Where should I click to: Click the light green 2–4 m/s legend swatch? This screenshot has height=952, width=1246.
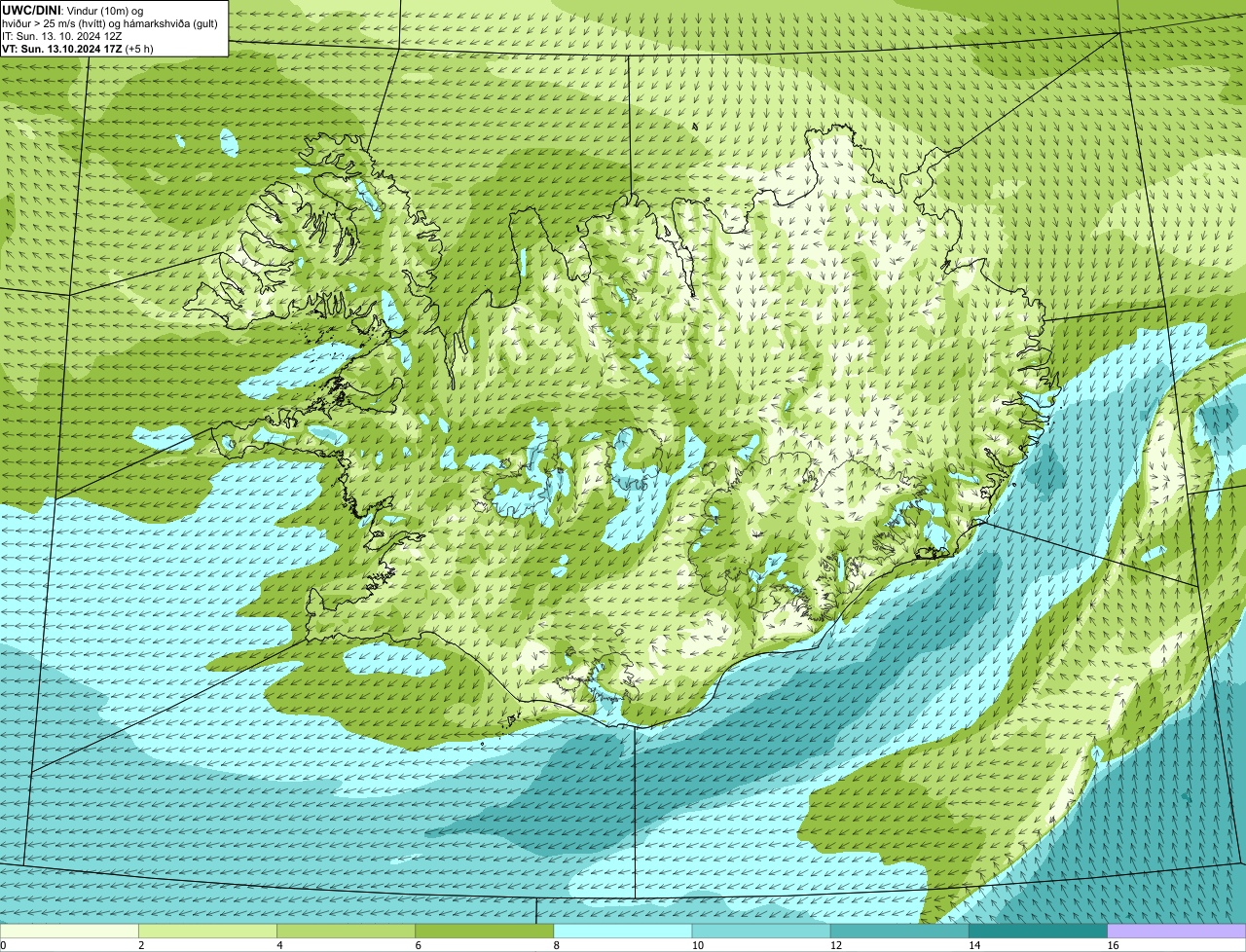click(x=207, y=931)
